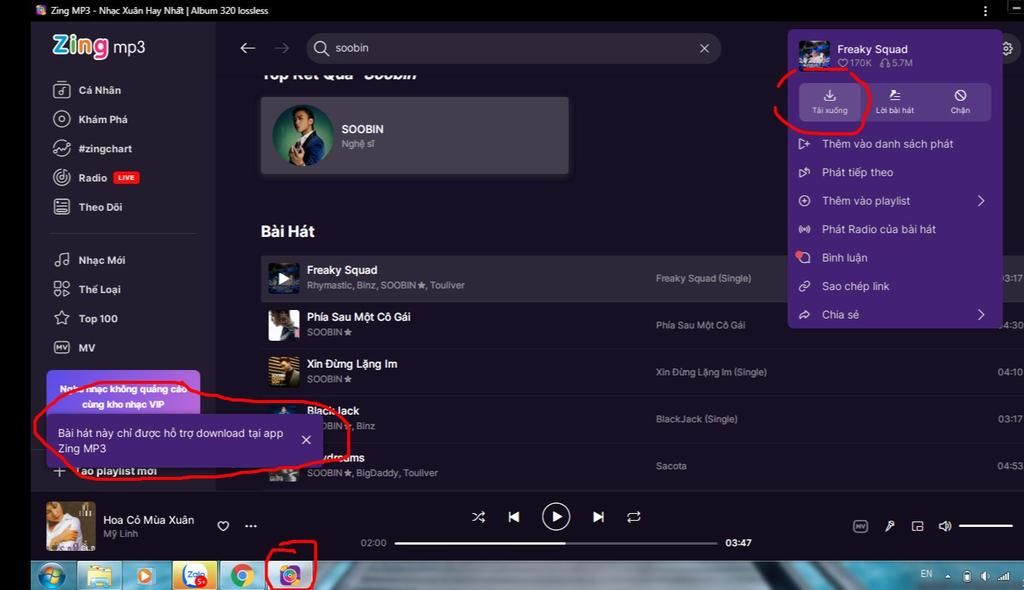Open Freaky Squad (Single) album link
The width and height of the screenshot is (1024, 590).
point(703,278)
